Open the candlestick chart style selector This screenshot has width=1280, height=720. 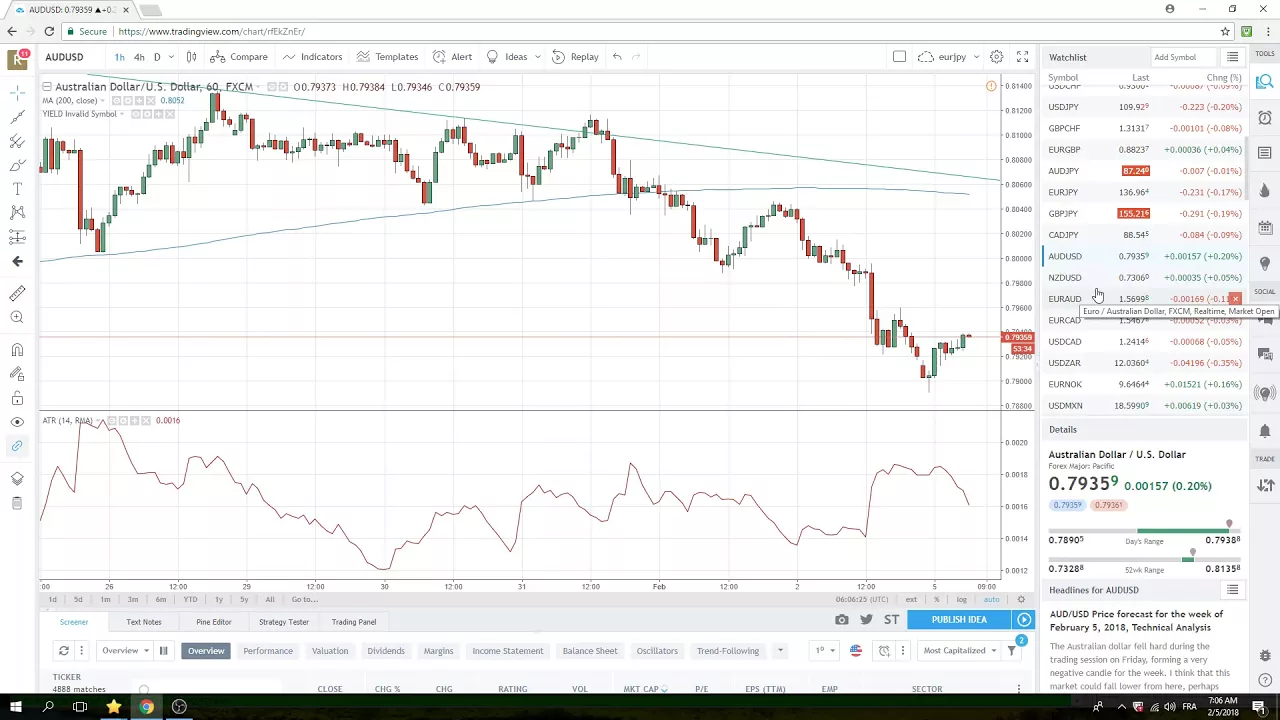[191, 57]
